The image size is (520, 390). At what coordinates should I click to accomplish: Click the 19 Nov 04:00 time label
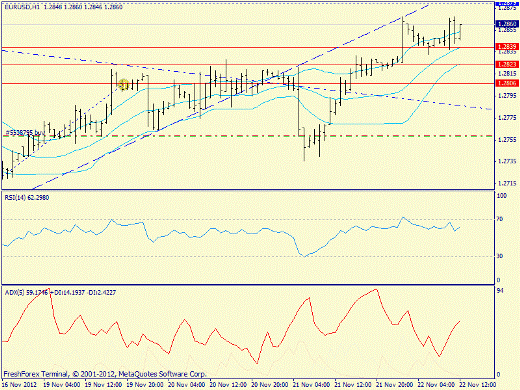click(62, 384)
